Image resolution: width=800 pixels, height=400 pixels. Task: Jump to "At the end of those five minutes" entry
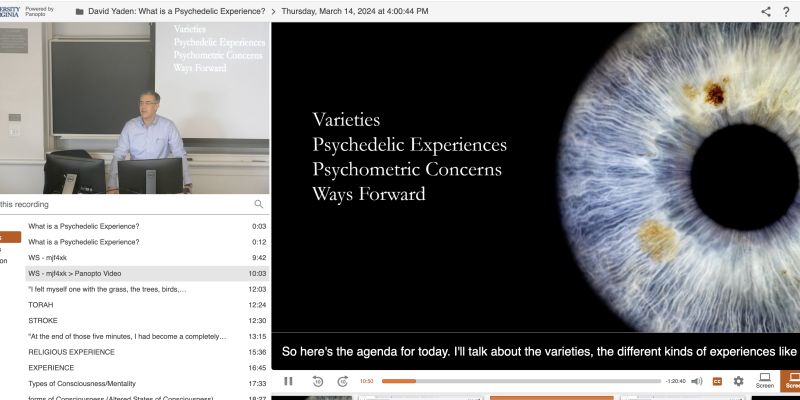(147, 336)
